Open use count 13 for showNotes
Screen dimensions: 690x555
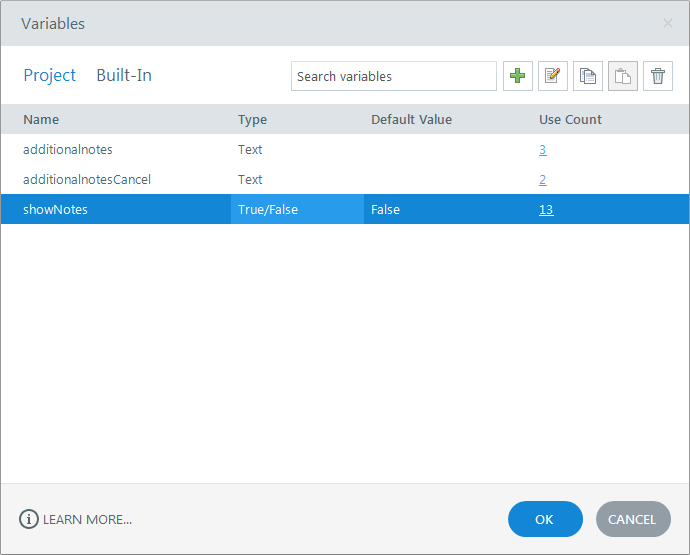click(x=546, y=209)
